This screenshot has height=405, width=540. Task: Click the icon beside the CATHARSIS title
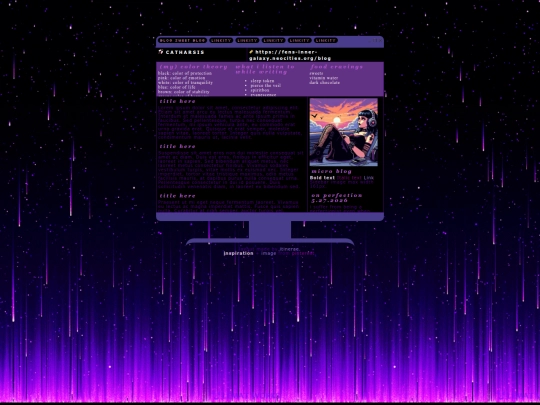[x=160, y=52]
